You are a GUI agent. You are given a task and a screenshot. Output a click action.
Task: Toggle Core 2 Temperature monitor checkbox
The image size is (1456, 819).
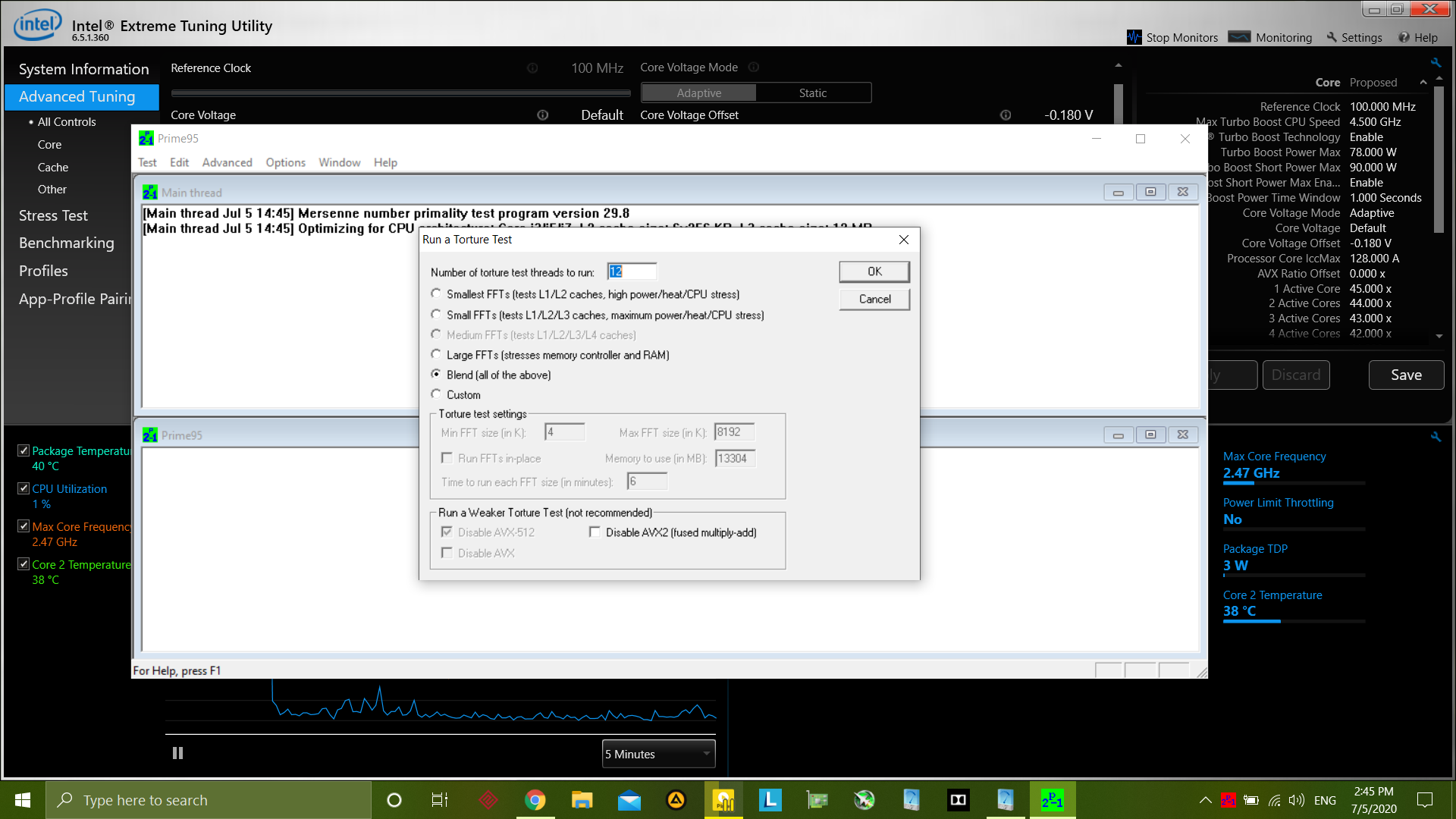24,564
